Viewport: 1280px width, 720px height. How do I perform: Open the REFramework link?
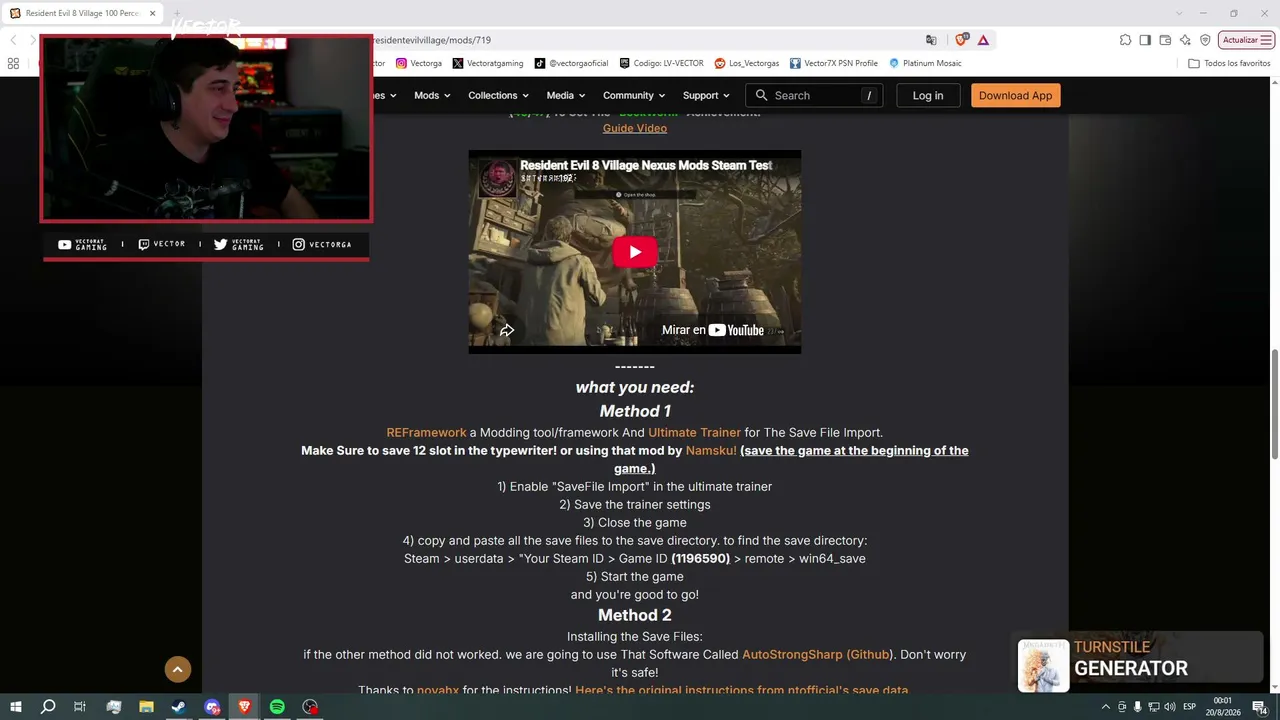427,432
